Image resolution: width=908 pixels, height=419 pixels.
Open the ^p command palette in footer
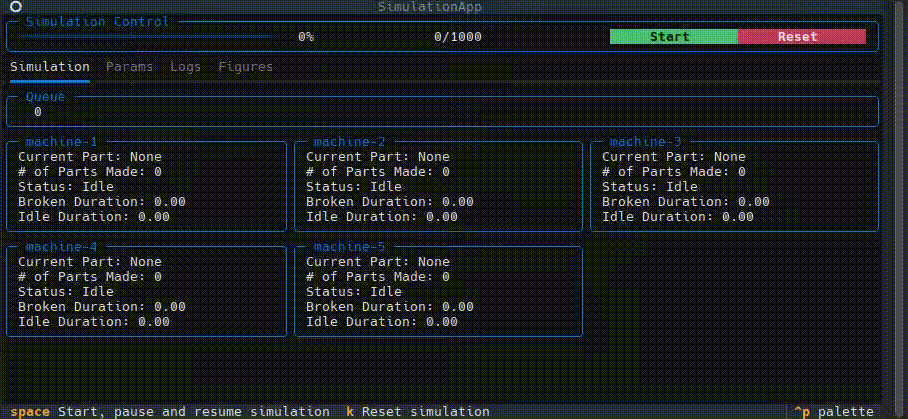pos(833,412)
